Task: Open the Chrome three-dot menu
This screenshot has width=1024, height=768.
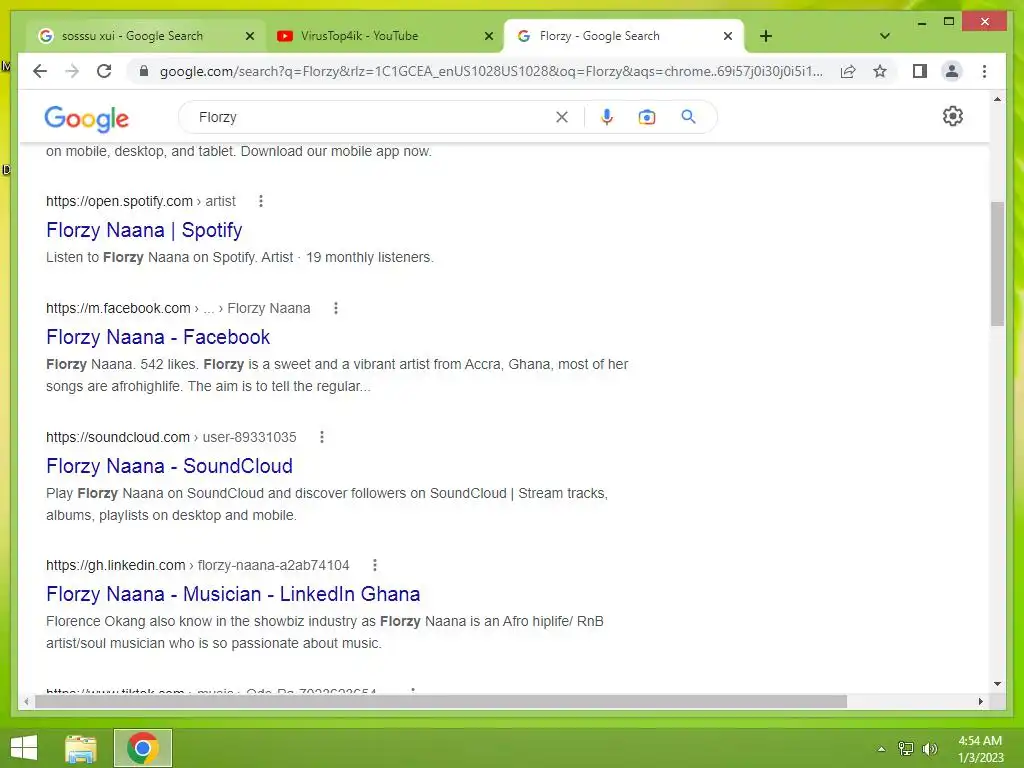Action: coord(984,71)
